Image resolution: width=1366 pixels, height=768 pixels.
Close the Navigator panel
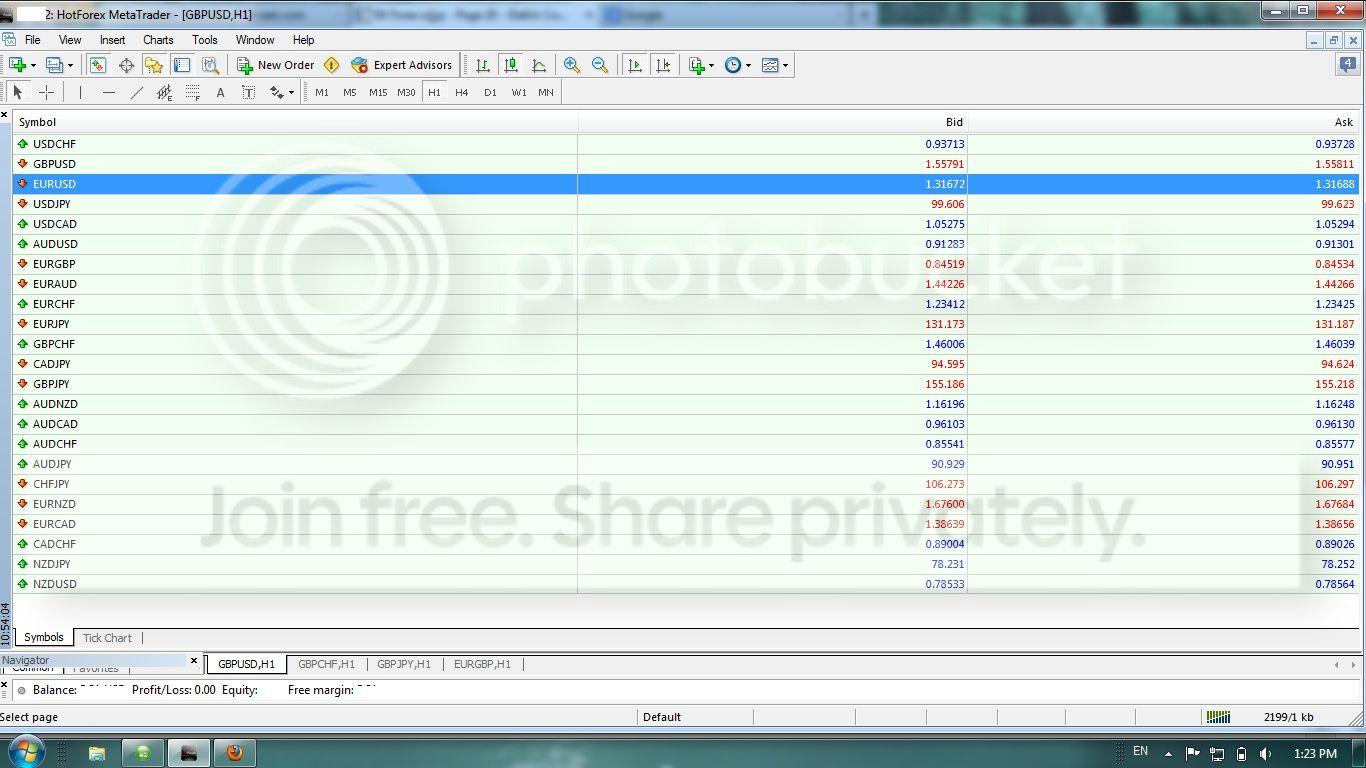[194, 660]
